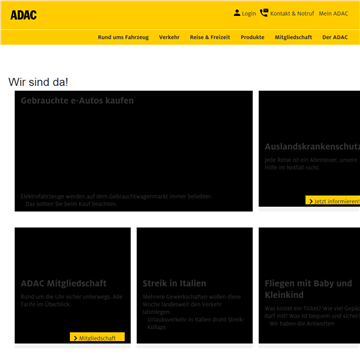The height and width of the screenshot is (360, 360).
Task: Click the ADAC logo
Action: pos(23,15)
